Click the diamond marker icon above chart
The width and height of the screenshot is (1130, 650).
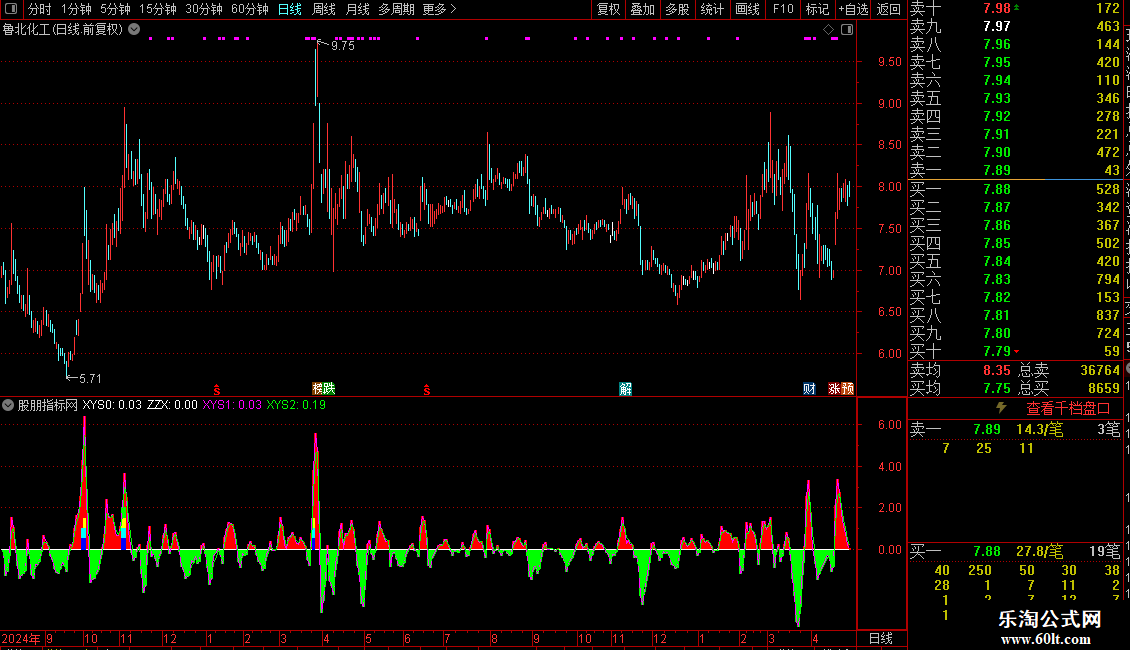tap(829, 30)
